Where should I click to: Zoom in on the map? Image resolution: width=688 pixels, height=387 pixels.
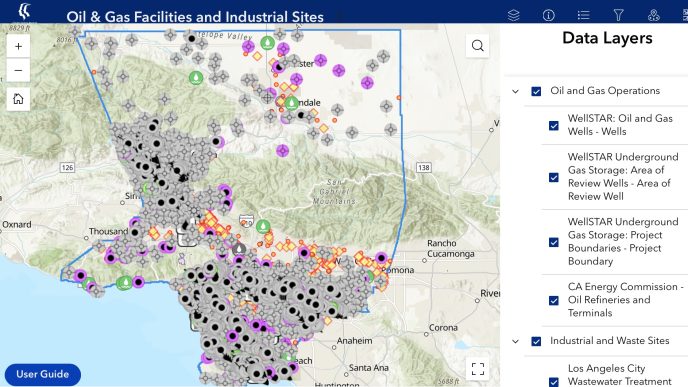(x=18, y=46)
